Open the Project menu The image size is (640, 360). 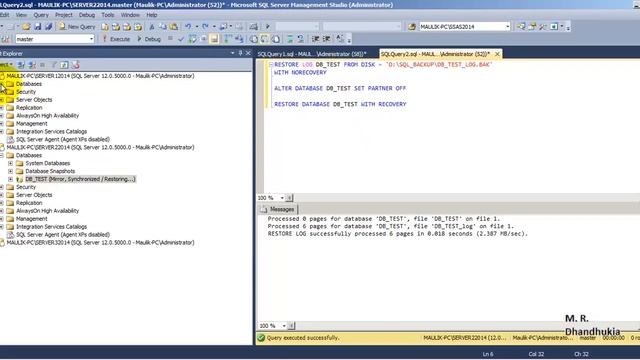(x=64, y=15)
